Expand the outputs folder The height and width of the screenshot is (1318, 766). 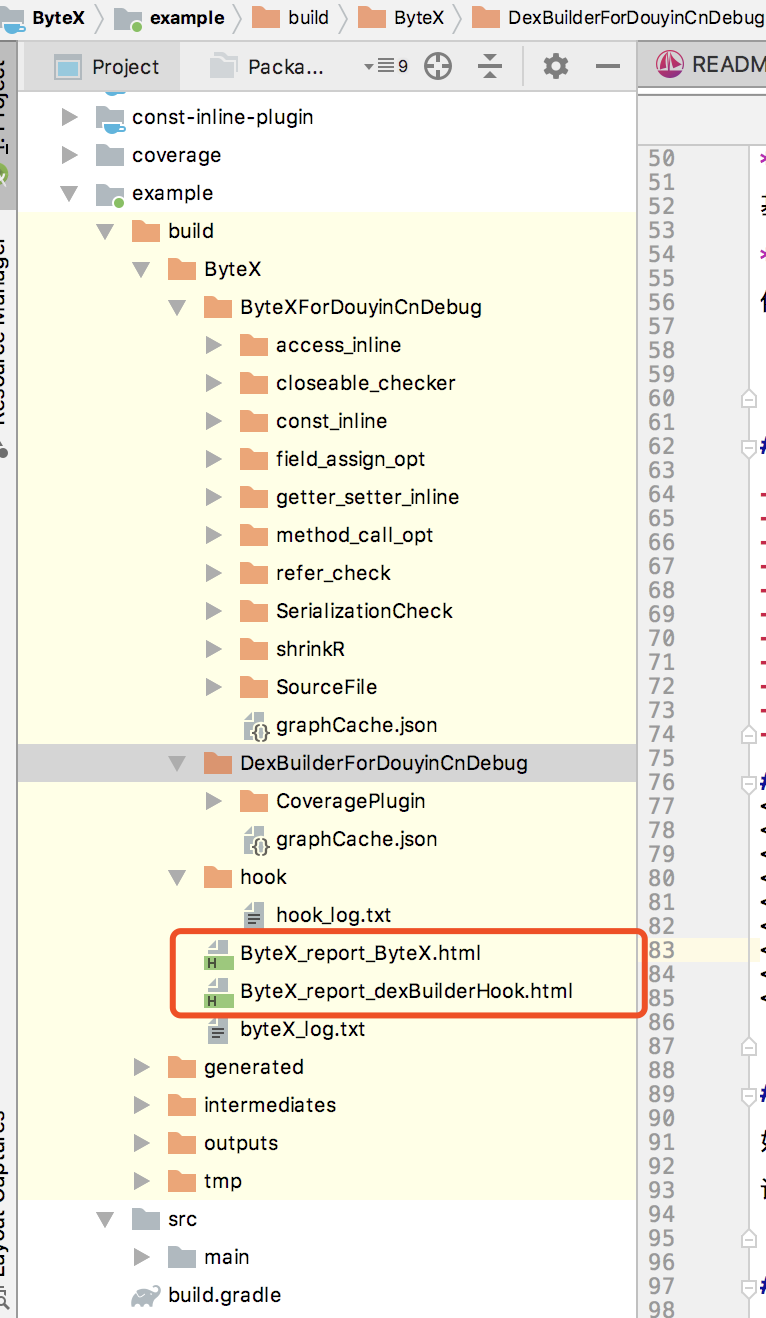141,1144
